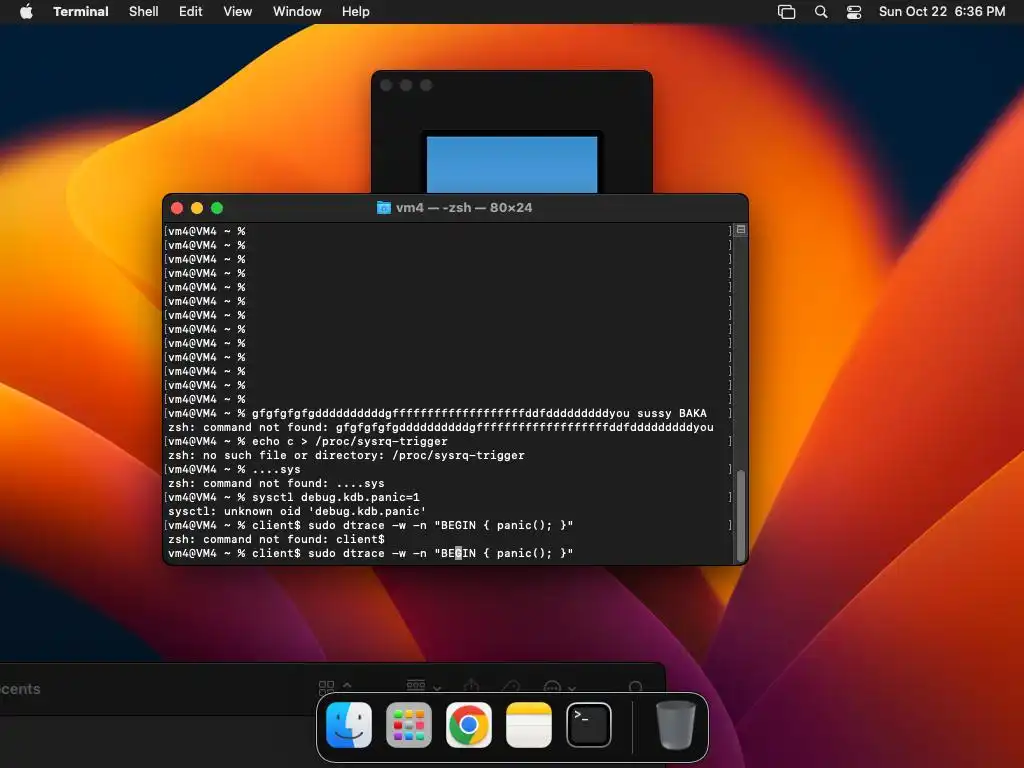Click the text cursor in the last dtrace command
The image size is (1024, 768).
pos(458,553)
